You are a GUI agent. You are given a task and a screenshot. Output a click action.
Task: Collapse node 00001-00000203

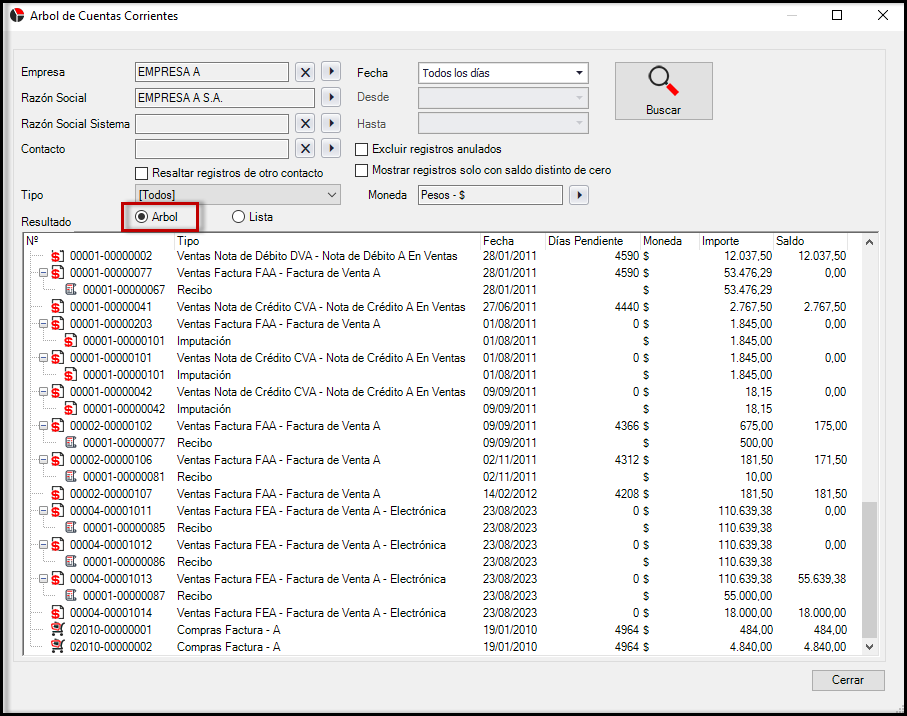coord(43,323)
